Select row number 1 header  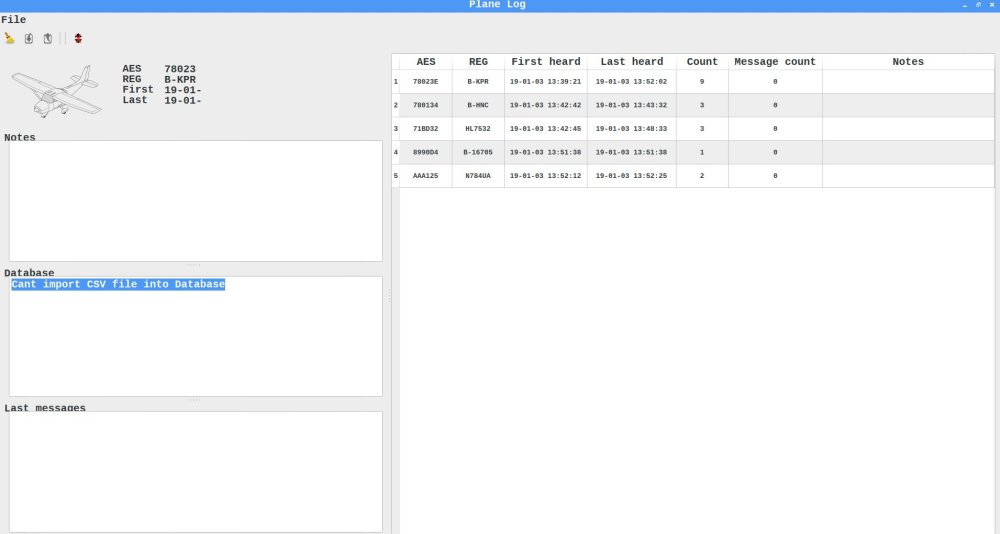click(x=395, y=82)
